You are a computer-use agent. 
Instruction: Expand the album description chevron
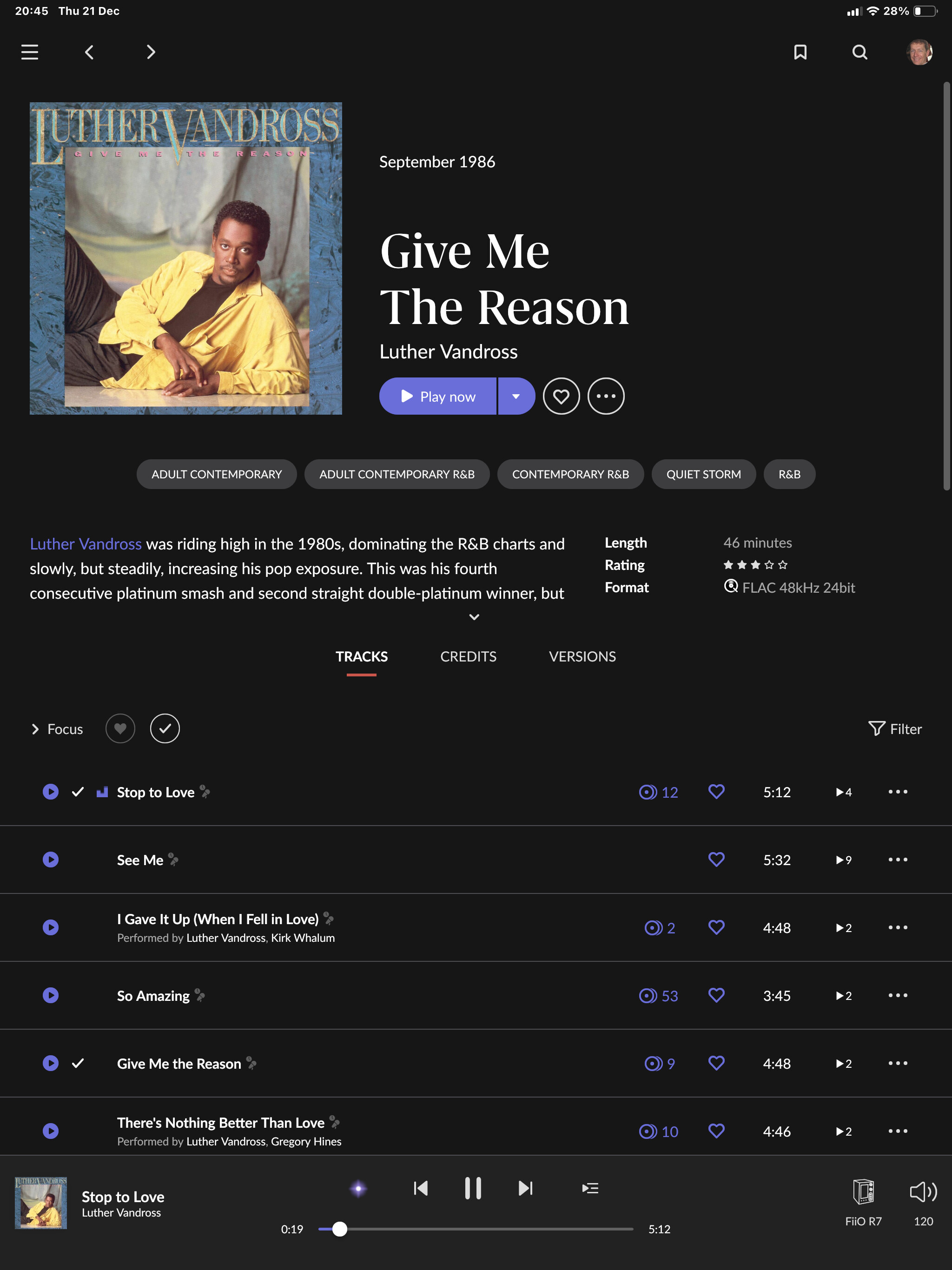coord(474,617)
